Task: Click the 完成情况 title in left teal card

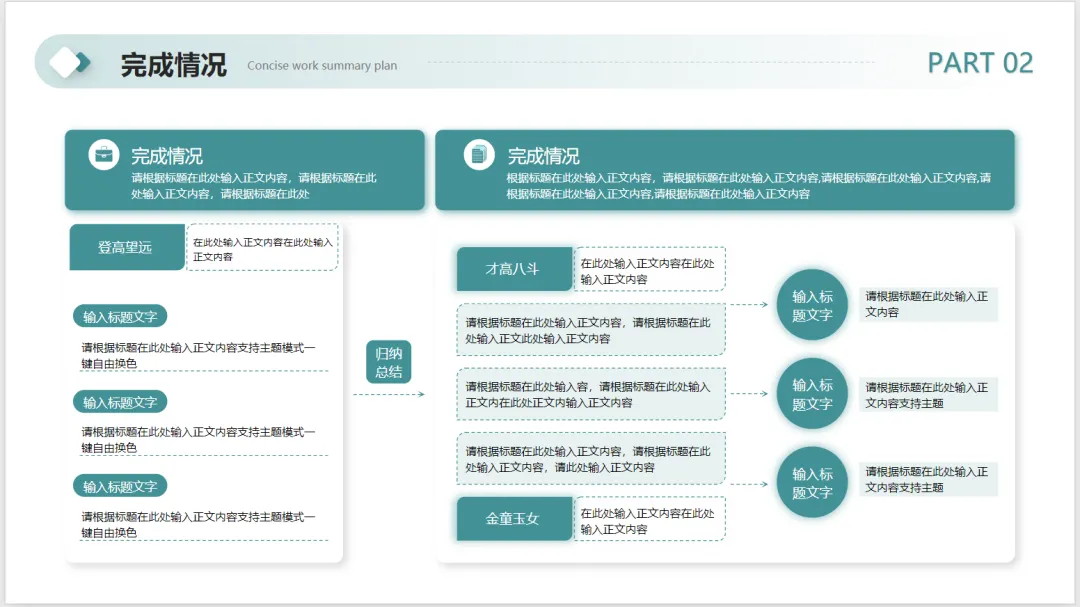Action: 167,156
